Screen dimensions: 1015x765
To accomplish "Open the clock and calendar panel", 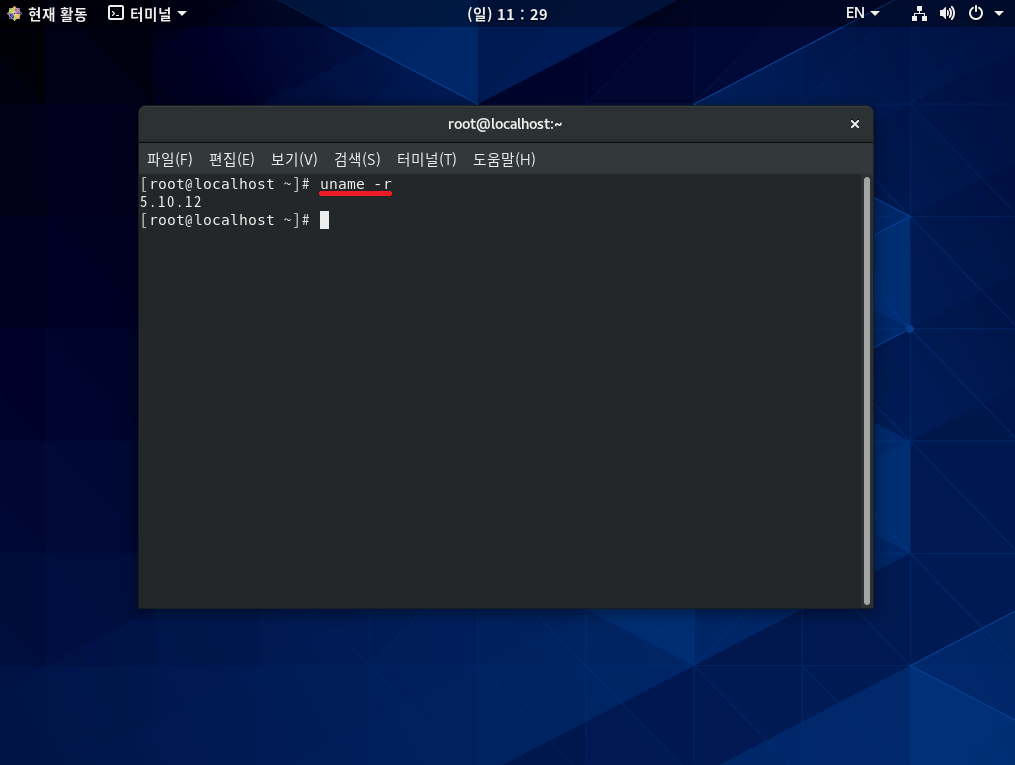I will (x=507, y=14).
